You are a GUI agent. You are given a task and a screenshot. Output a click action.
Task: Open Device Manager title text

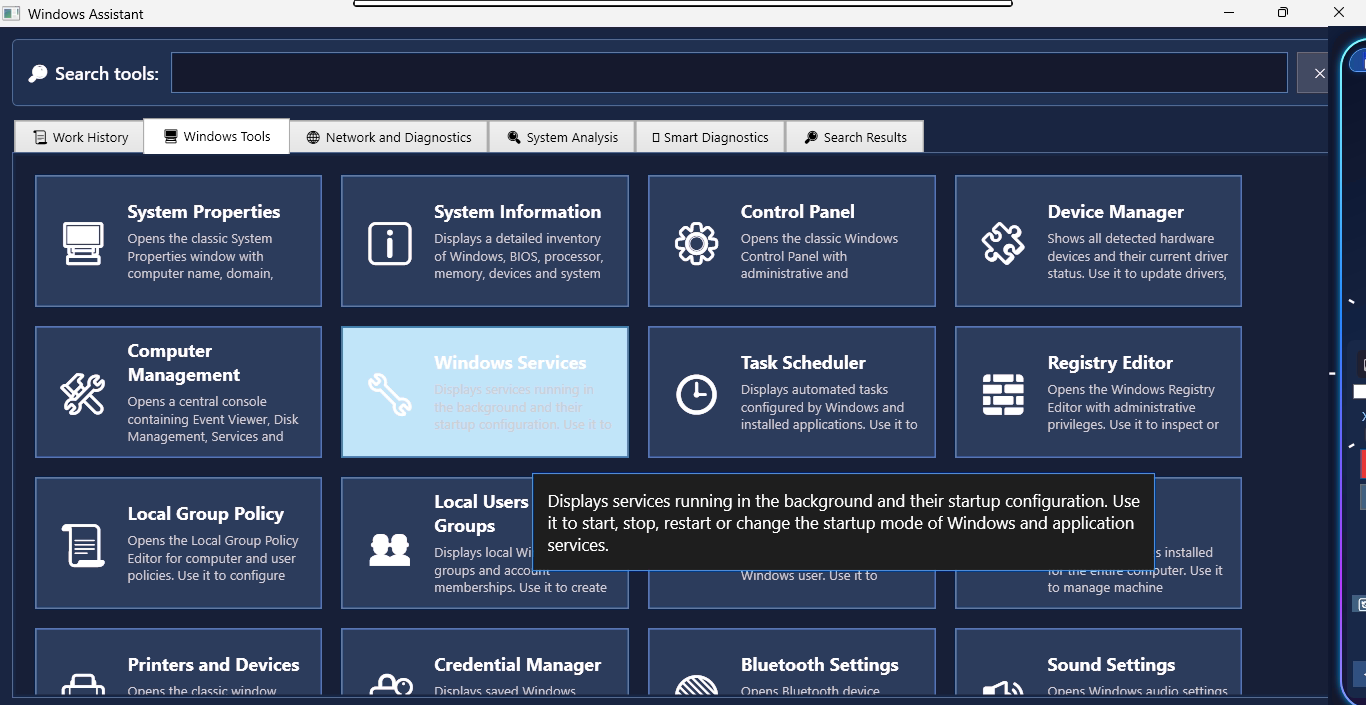point(1115,212)
